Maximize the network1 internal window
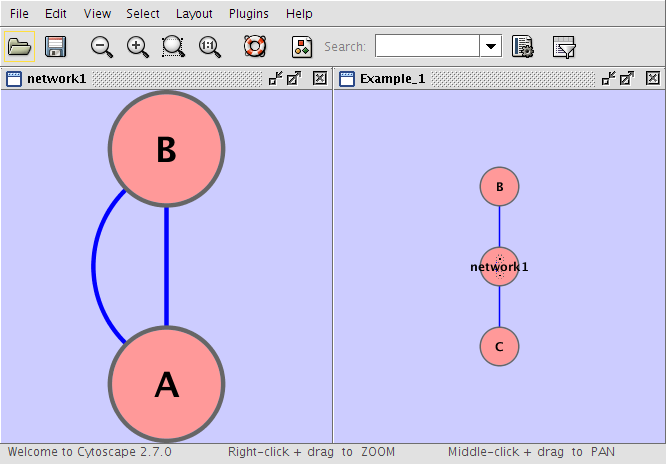 [293, 78]
